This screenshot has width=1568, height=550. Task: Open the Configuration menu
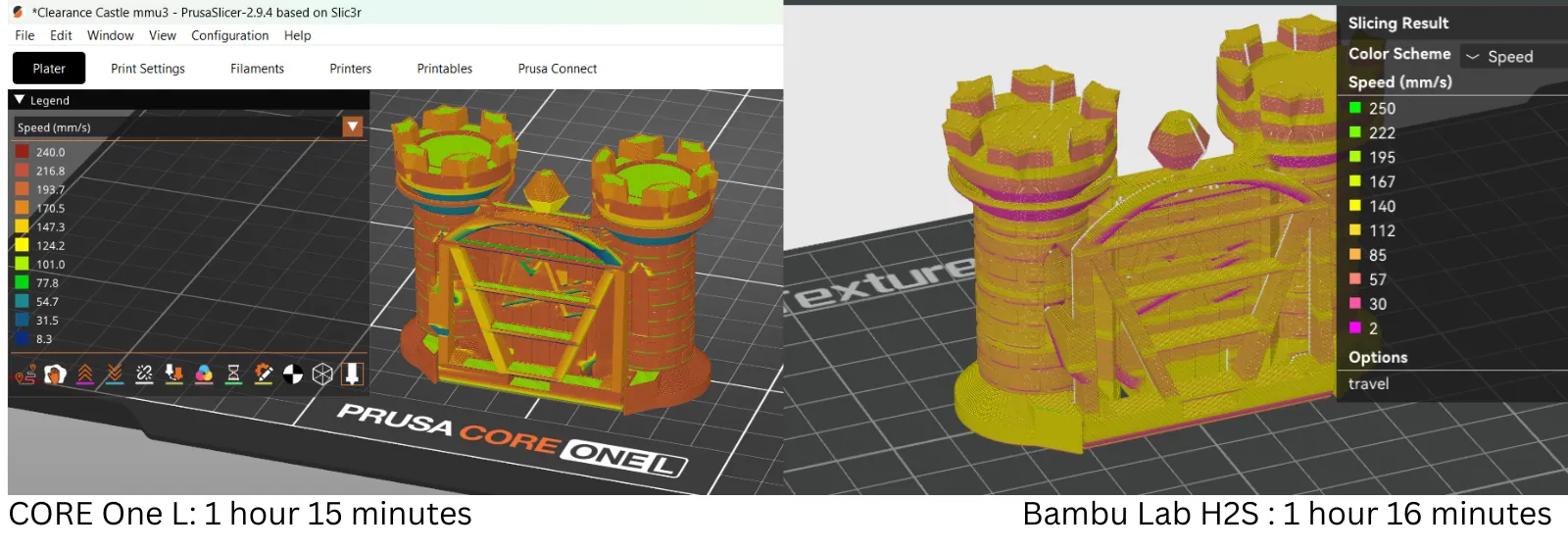point(229,35)
